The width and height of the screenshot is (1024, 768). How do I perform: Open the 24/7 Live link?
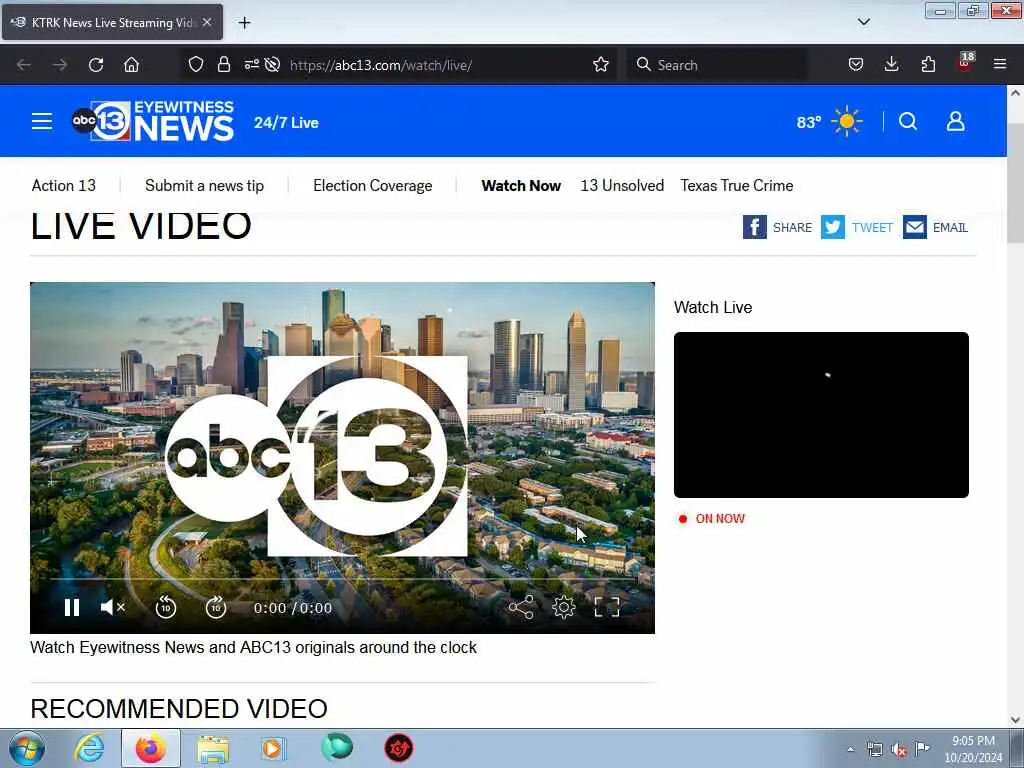[x=286, y=123]
